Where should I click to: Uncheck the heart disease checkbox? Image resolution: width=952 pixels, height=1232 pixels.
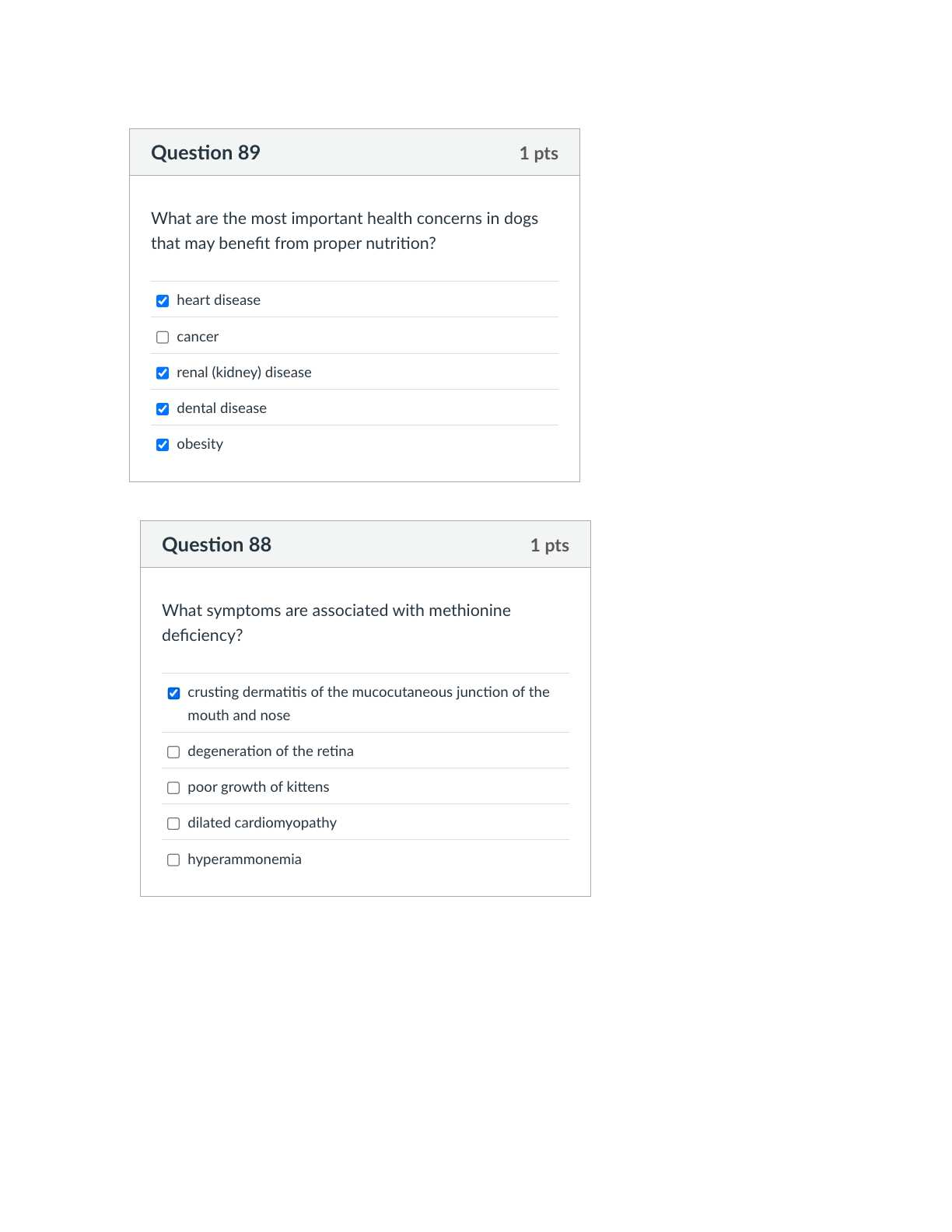coord(163,301)
